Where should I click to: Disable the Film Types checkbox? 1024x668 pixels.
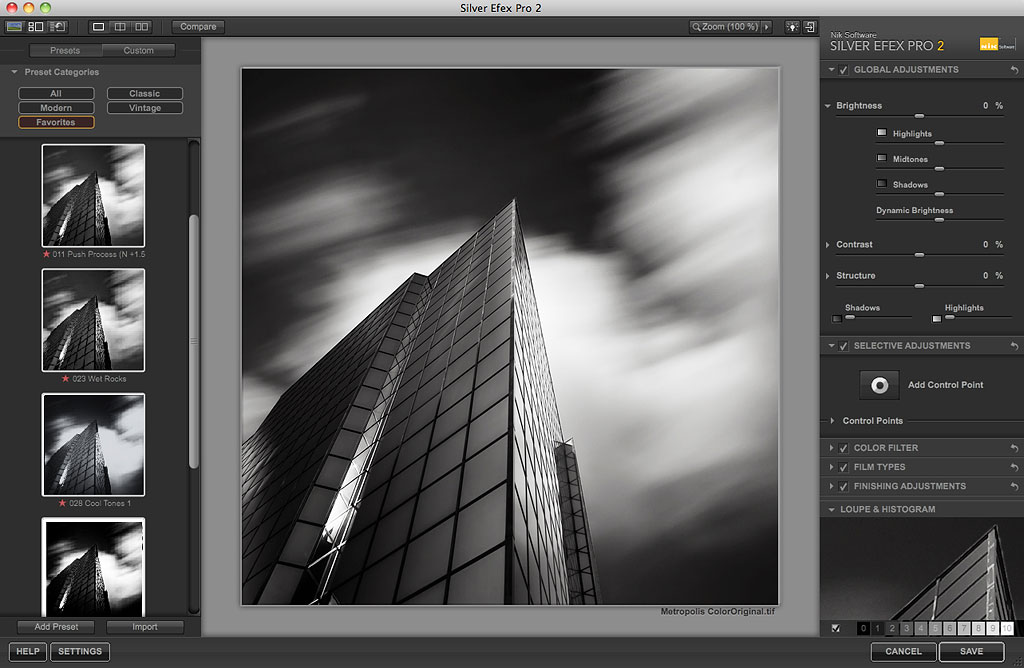pos(844,467)
